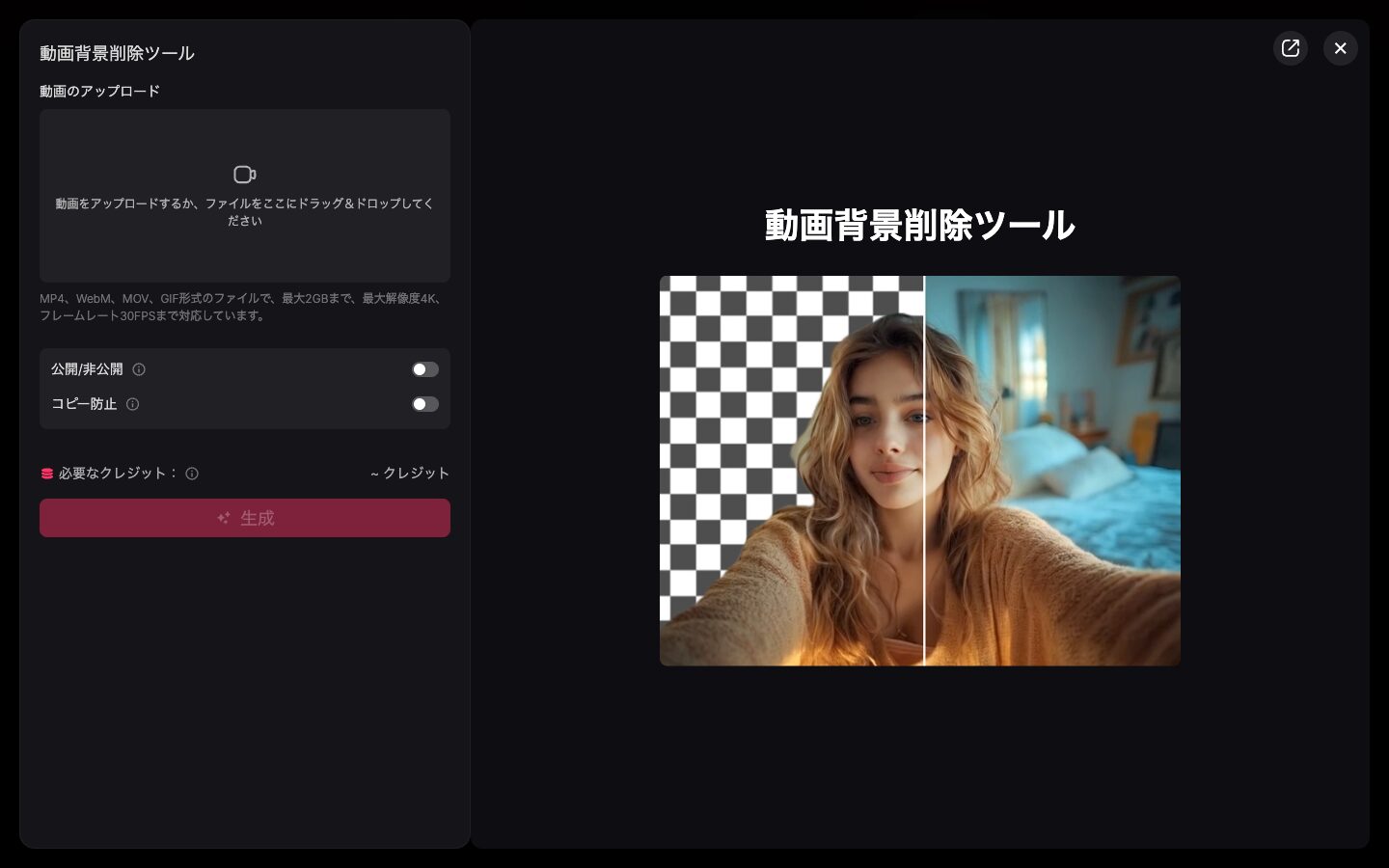Click the video upload drop area
1389x868 pixels.
[245, 196]
